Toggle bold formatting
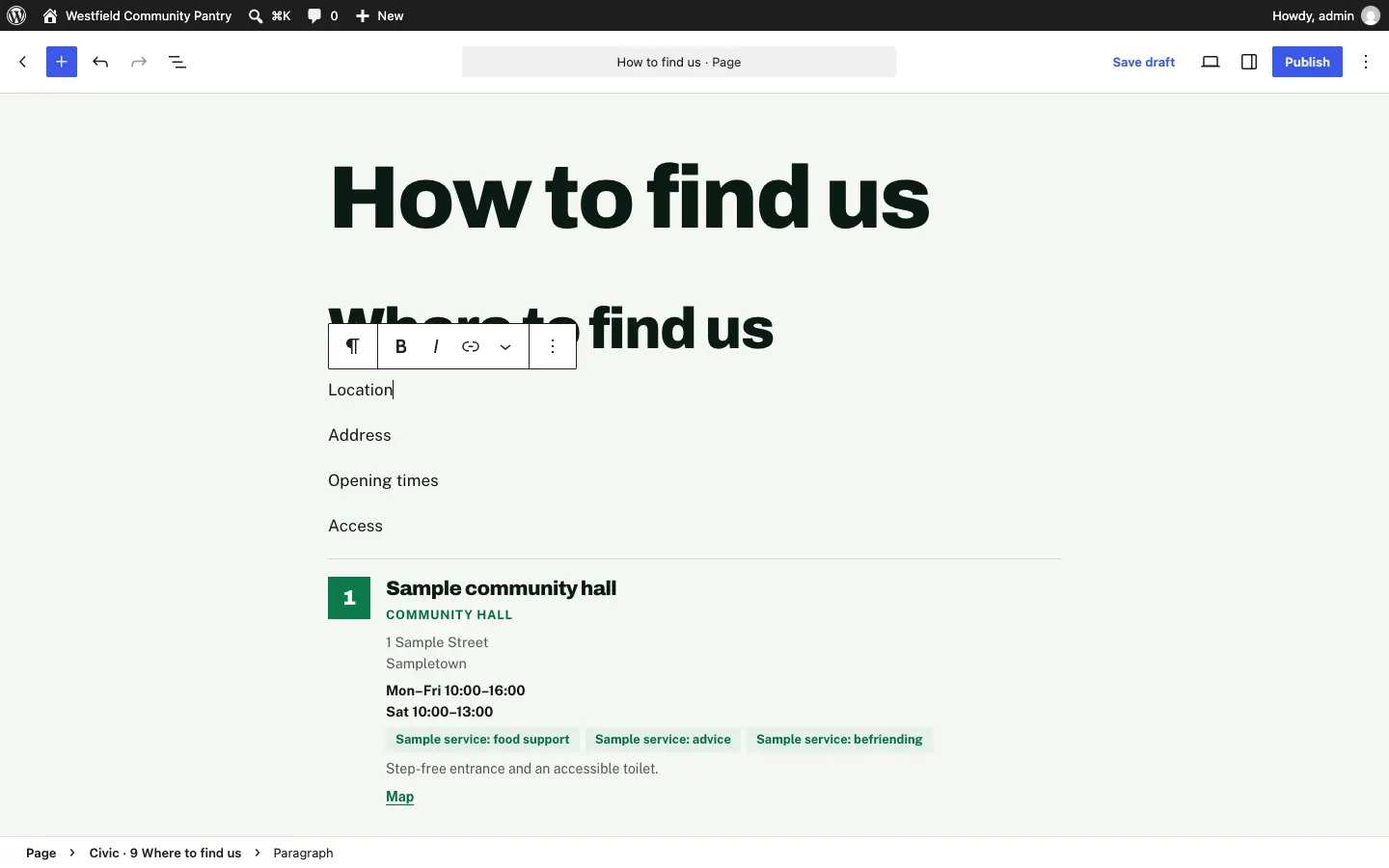This screenshot has height=868, width=1389. (402, 347)
